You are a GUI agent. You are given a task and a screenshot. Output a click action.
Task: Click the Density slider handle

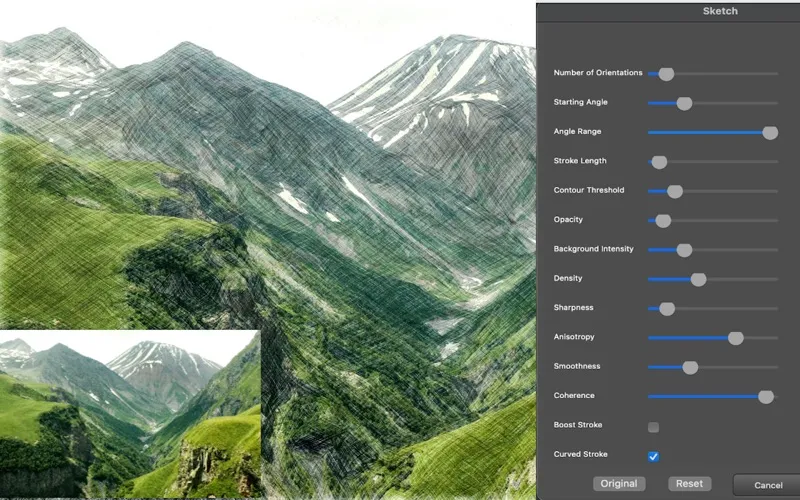(x=698, y=280)
